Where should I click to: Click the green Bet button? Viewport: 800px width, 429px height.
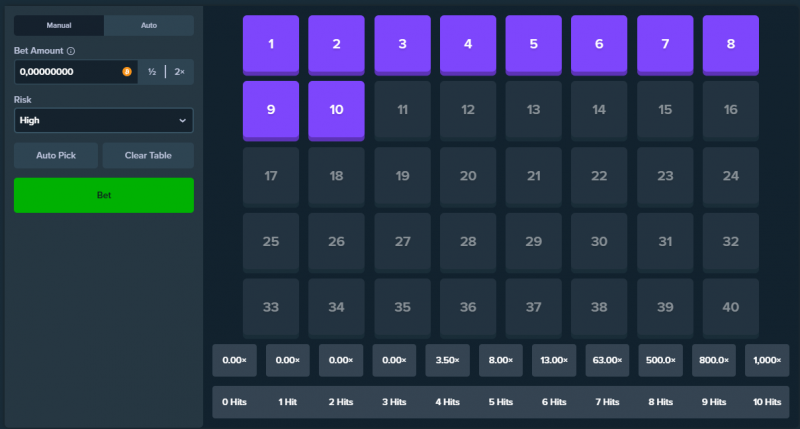pyautogui.click(x=104, y=195)
